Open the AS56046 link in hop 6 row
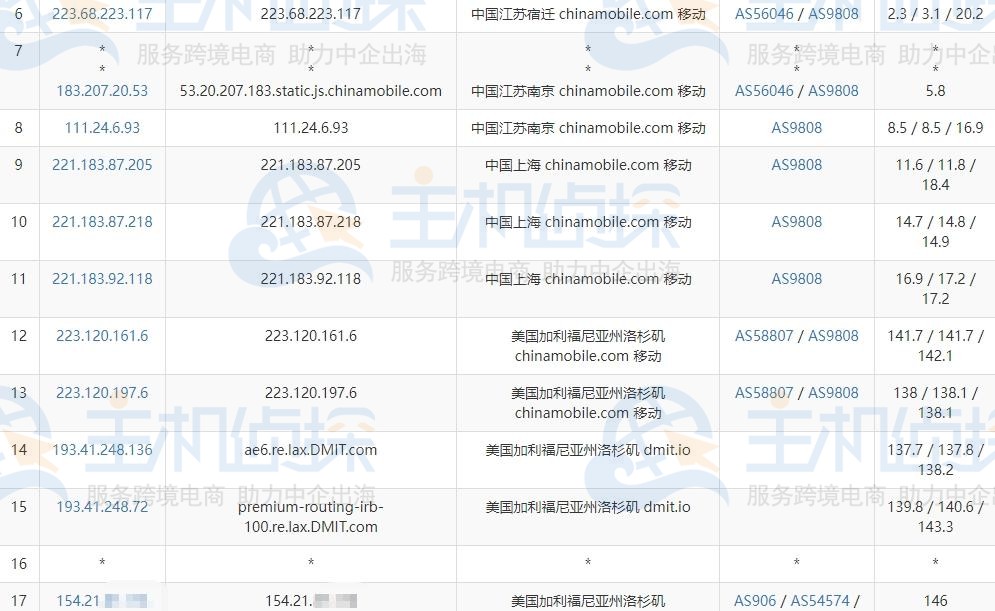 [764, 13]
